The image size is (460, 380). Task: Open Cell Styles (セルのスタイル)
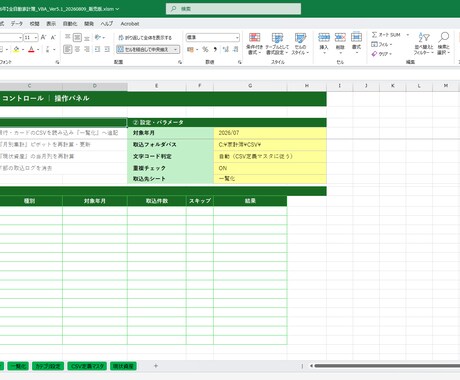click(x=300, y=44)
